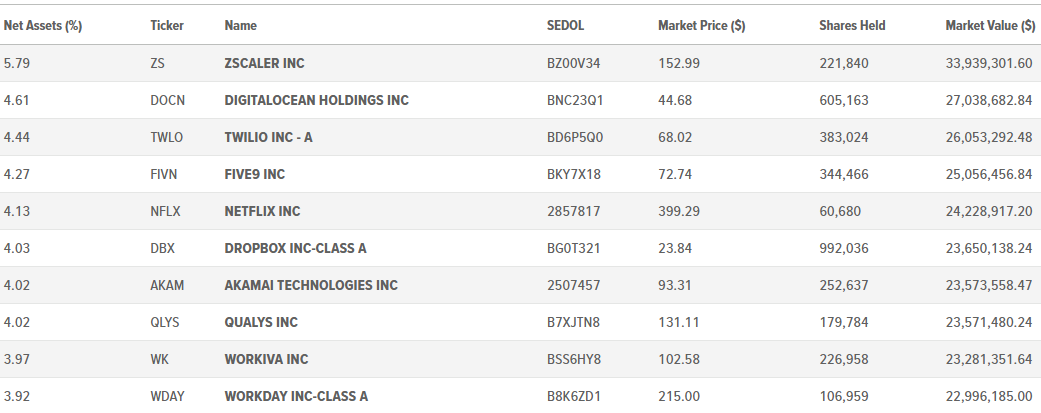The image size is (1041, 413).
Task: Select the Name column header
Action: pyautogui.click(x=240, y=26)
